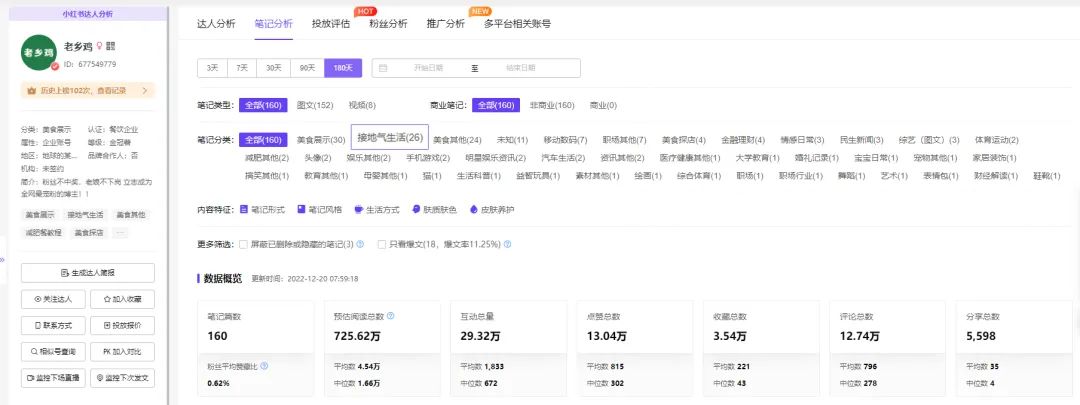
Task: Expand more tags with the ellipsis tag
Action: (x=121, y=233)
